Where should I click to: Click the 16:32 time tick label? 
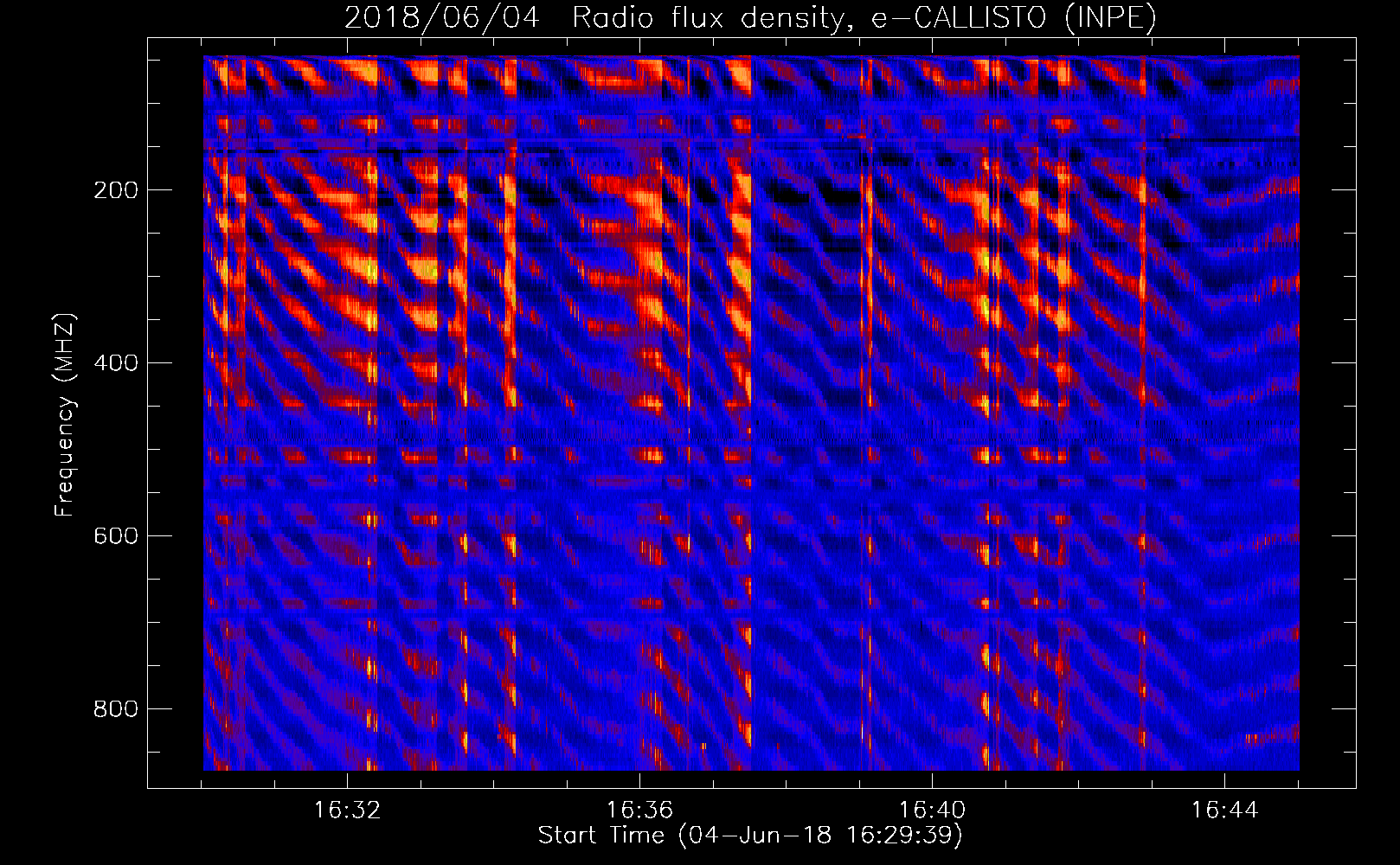(x=347, y=811)
